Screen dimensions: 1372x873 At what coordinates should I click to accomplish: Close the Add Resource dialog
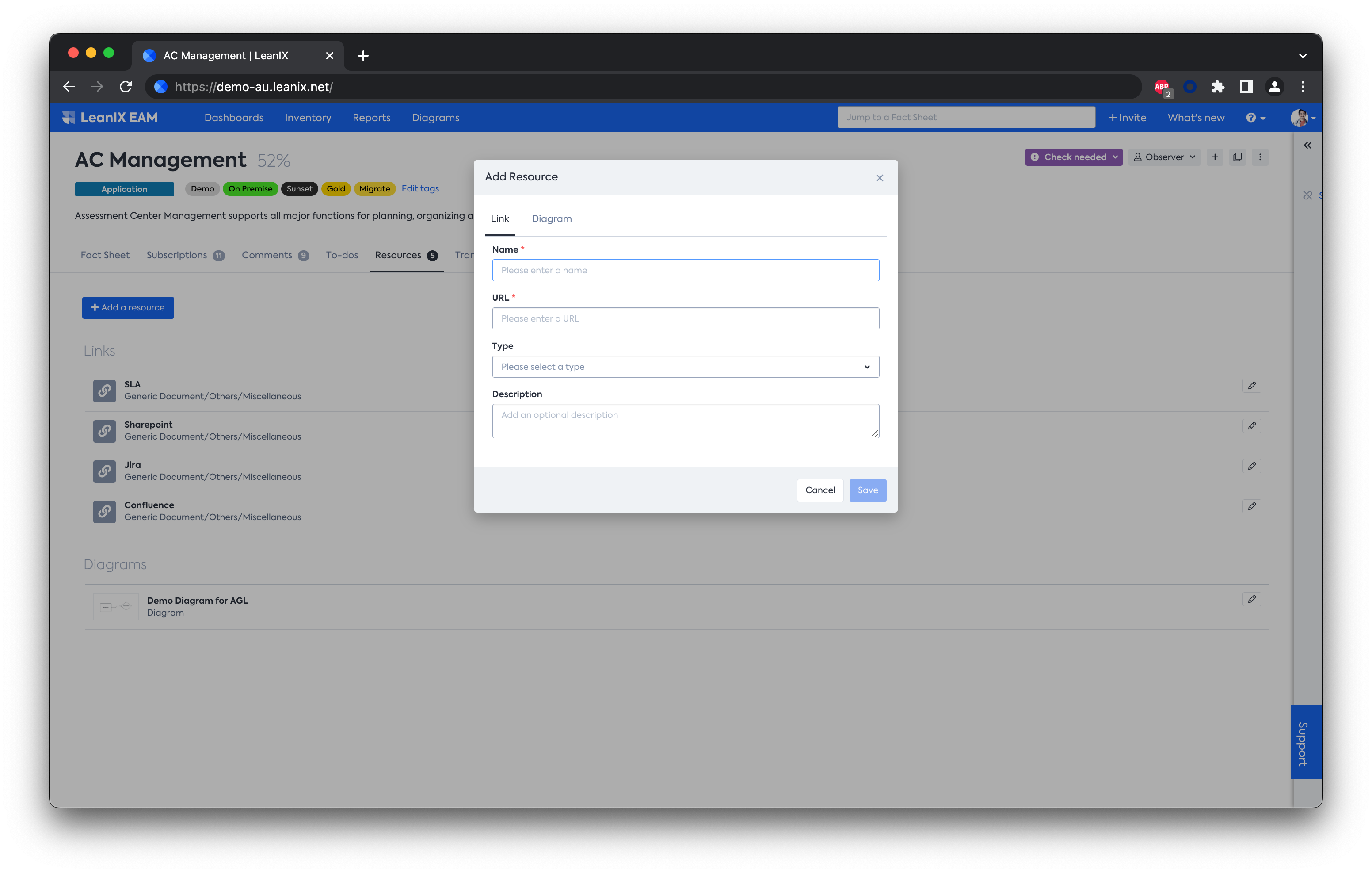(879, 178)
